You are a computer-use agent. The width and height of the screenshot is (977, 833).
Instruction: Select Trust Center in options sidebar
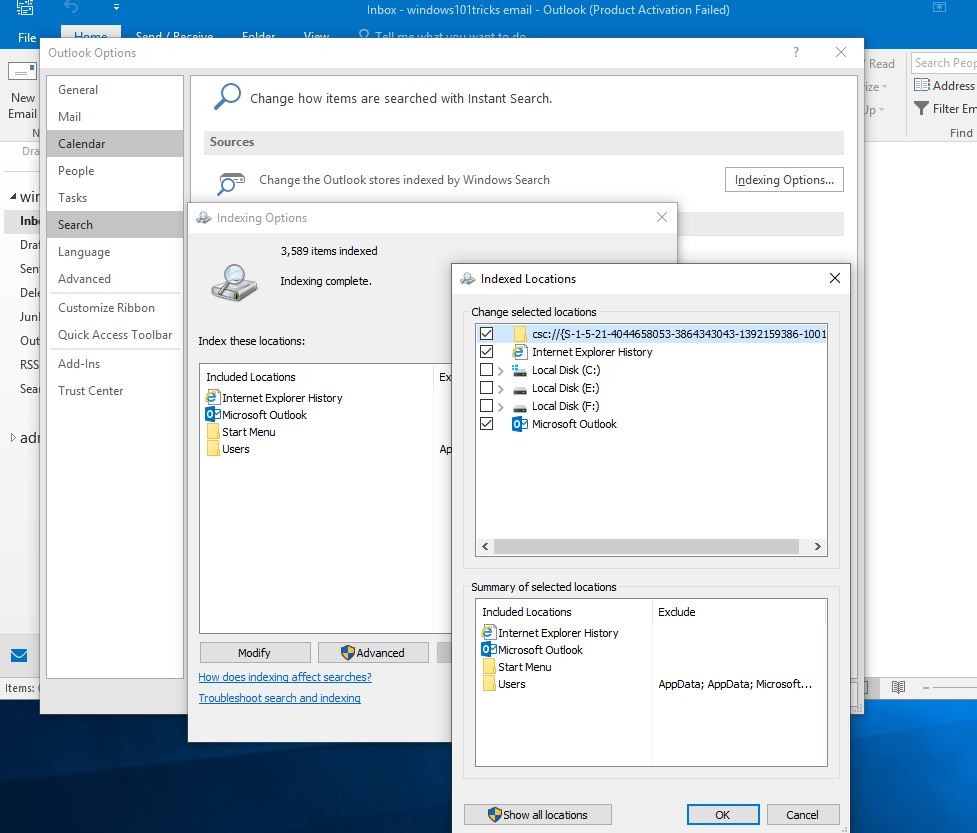pyautogui.click(x=115, y=391)
